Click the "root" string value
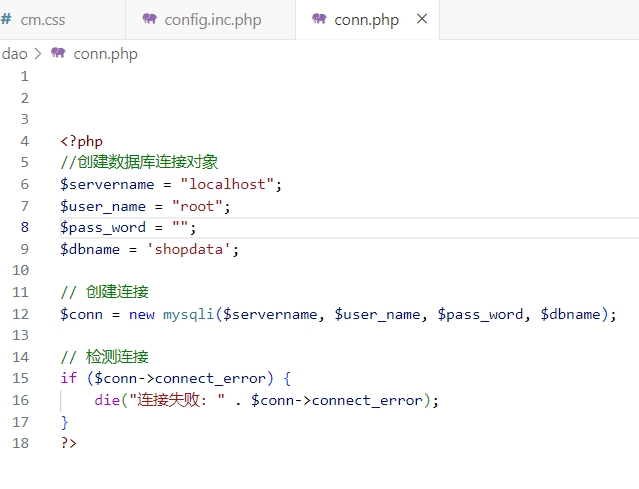Screen dimensions: 639x489 click(197, 206)
